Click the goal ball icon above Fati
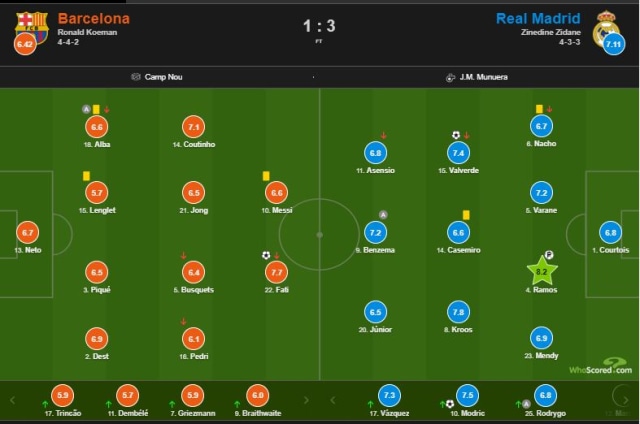 coord(266,255)
